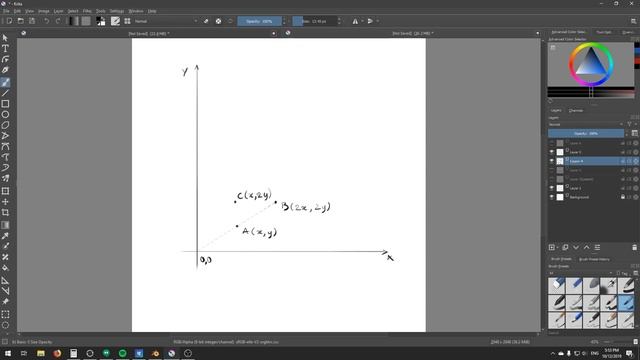640x360 pixels.
Task: Select the Move tool
Action: point(5,202)
